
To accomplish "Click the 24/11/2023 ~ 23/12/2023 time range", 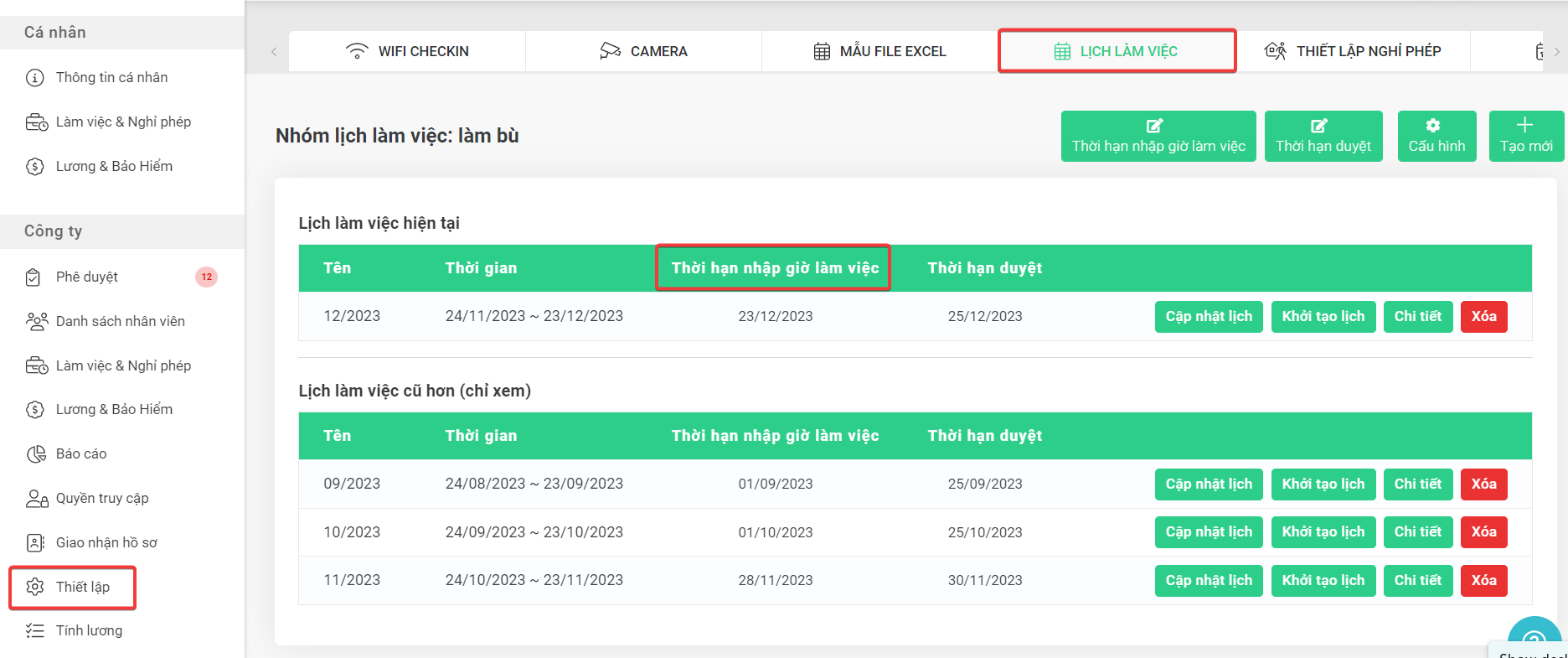I will (534, 316).
